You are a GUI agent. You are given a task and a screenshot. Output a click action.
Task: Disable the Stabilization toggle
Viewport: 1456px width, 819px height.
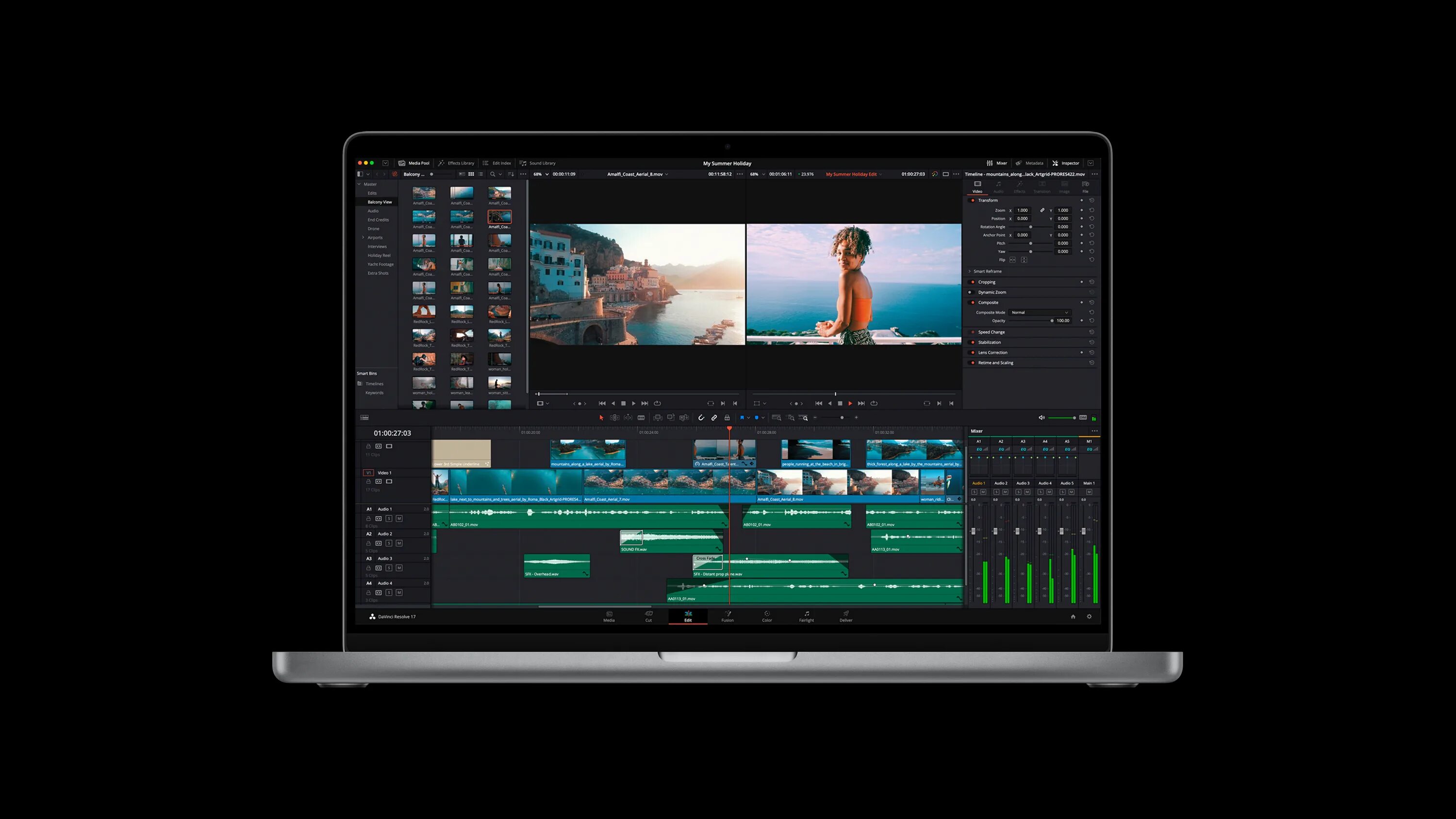tap(972, 343)
